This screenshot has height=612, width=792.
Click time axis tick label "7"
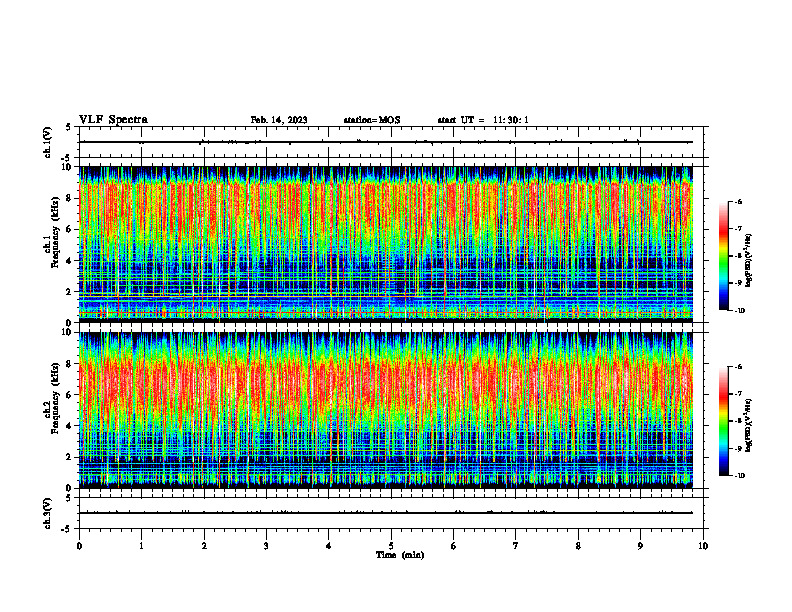tap(516, 546)
